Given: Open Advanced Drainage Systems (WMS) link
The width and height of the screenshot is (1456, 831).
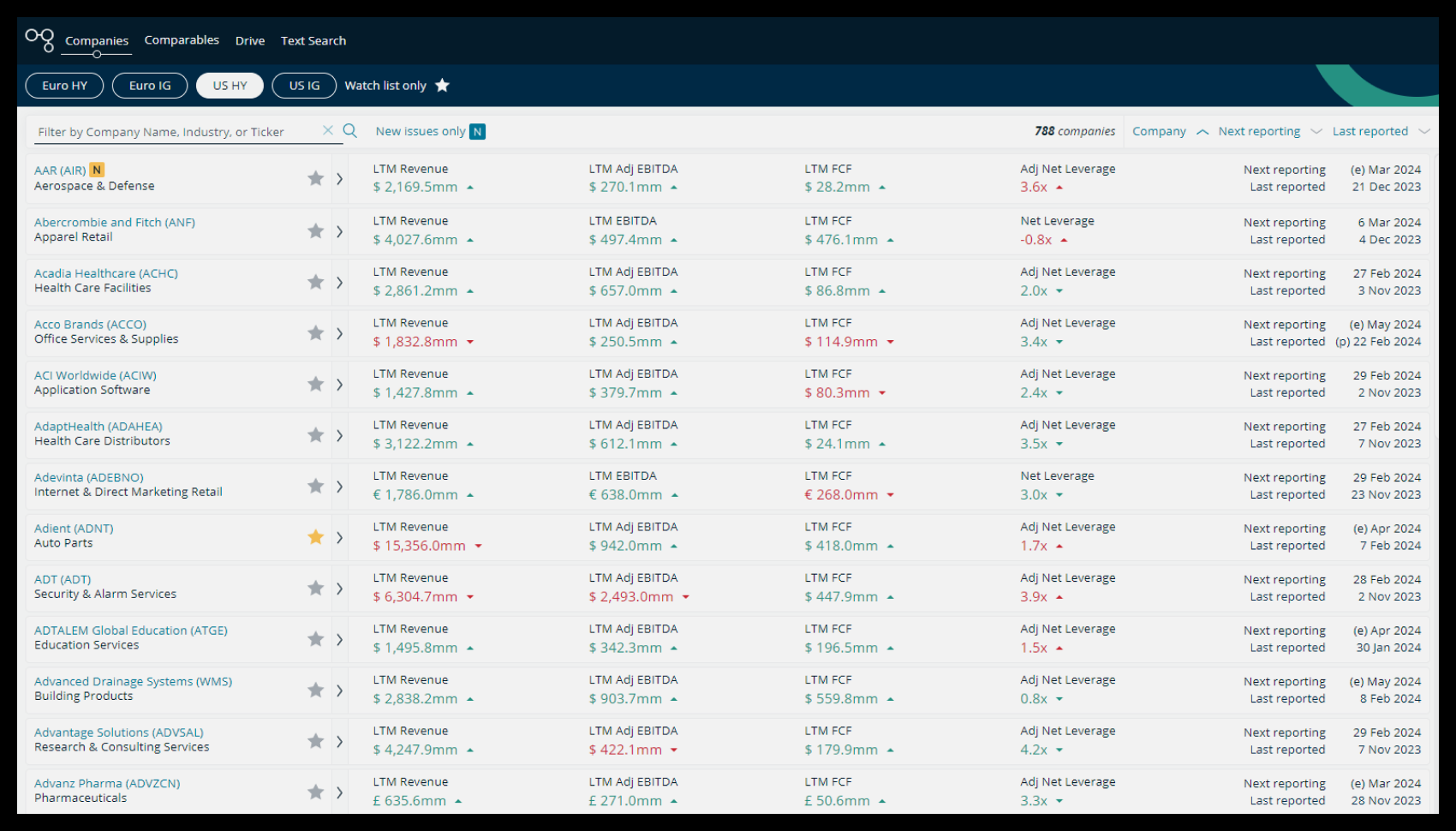Looking at the screenshot, I should pos(133,681).
